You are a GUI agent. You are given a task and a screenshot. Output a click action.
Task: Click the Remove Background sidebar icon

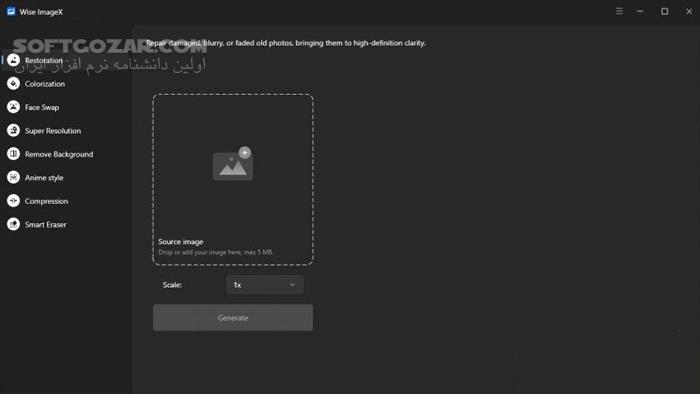(x=13, y=154)
